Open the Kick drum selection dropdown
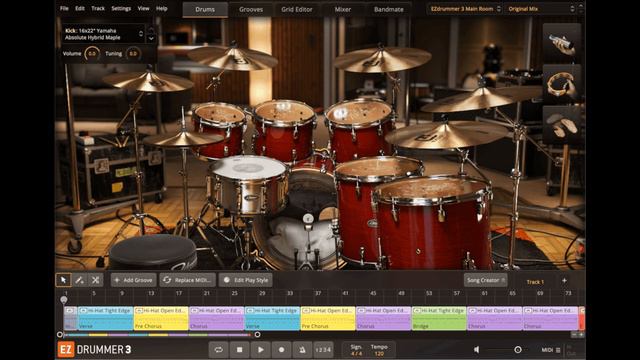The width and height of the screenshot is (640, 360). click(x=104, y=34)
